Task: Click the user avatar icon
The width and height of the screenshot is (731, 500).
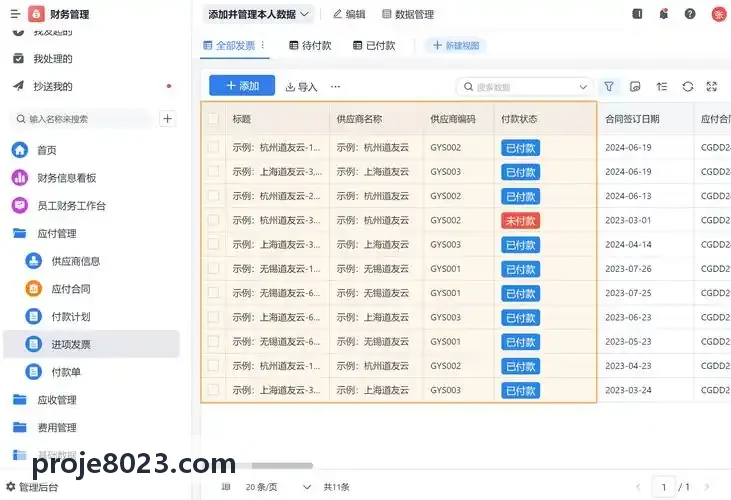Action: 718,14
